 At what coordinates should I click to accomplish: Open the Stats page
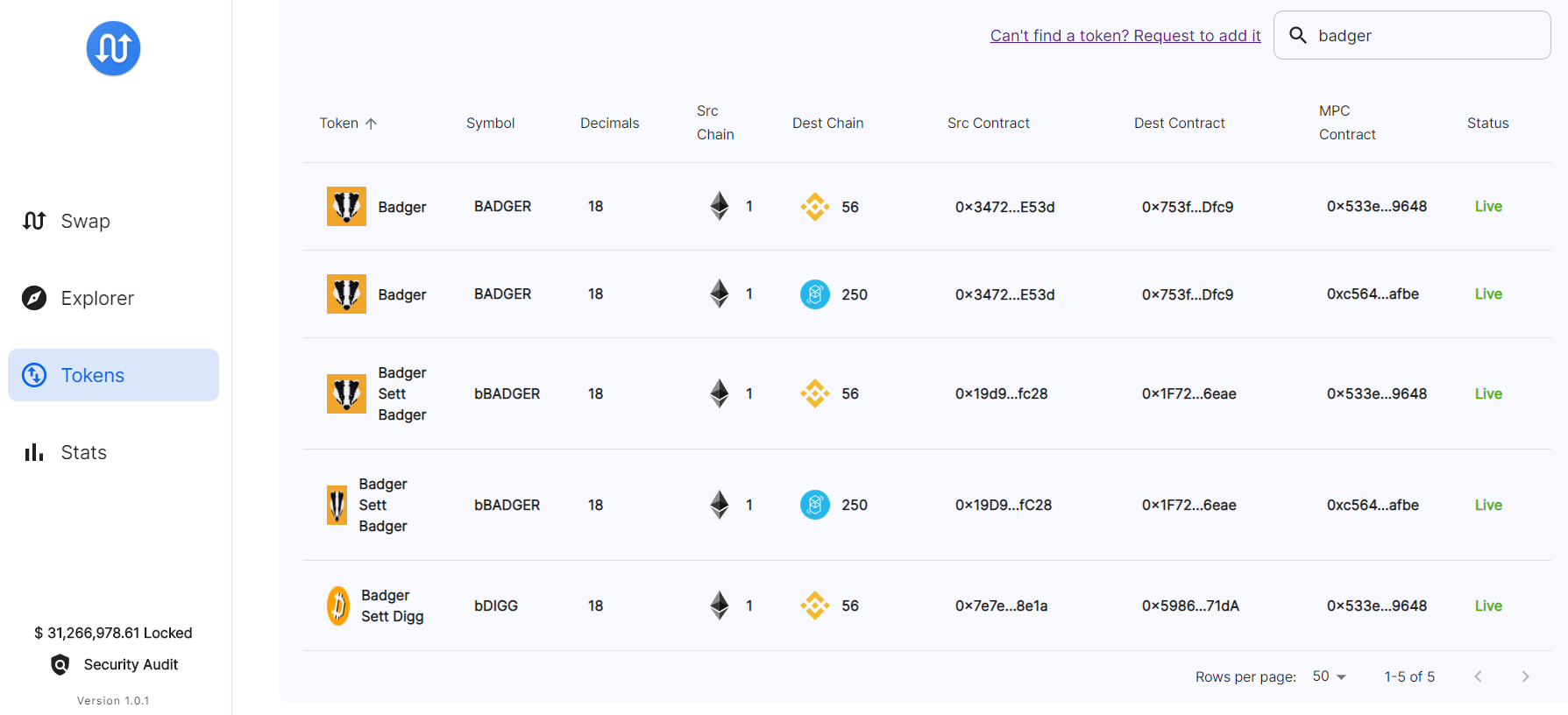[x=113, y=452]
